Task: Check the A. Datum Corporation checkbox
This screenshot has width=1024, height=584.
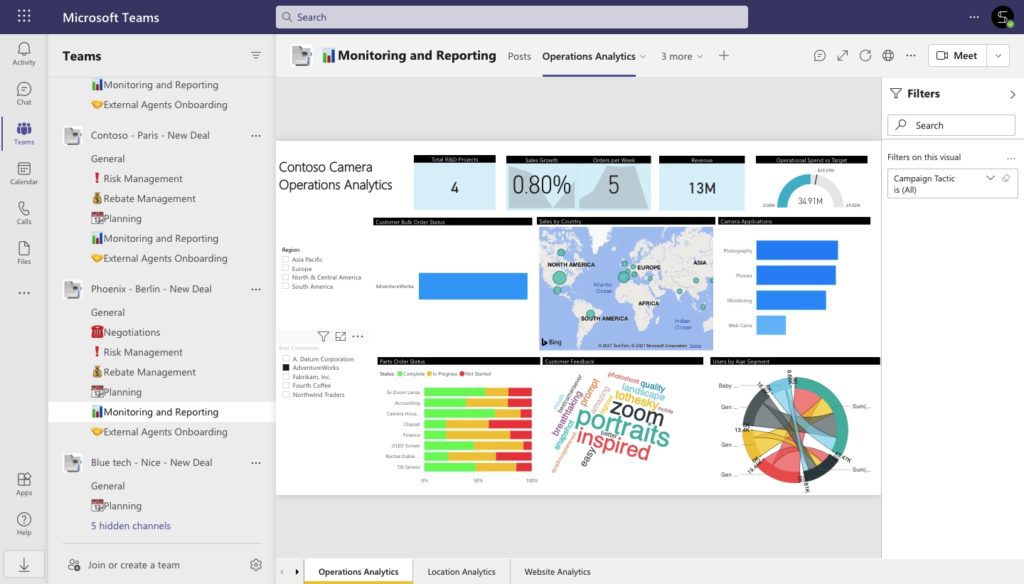Action: coord(285,359)
